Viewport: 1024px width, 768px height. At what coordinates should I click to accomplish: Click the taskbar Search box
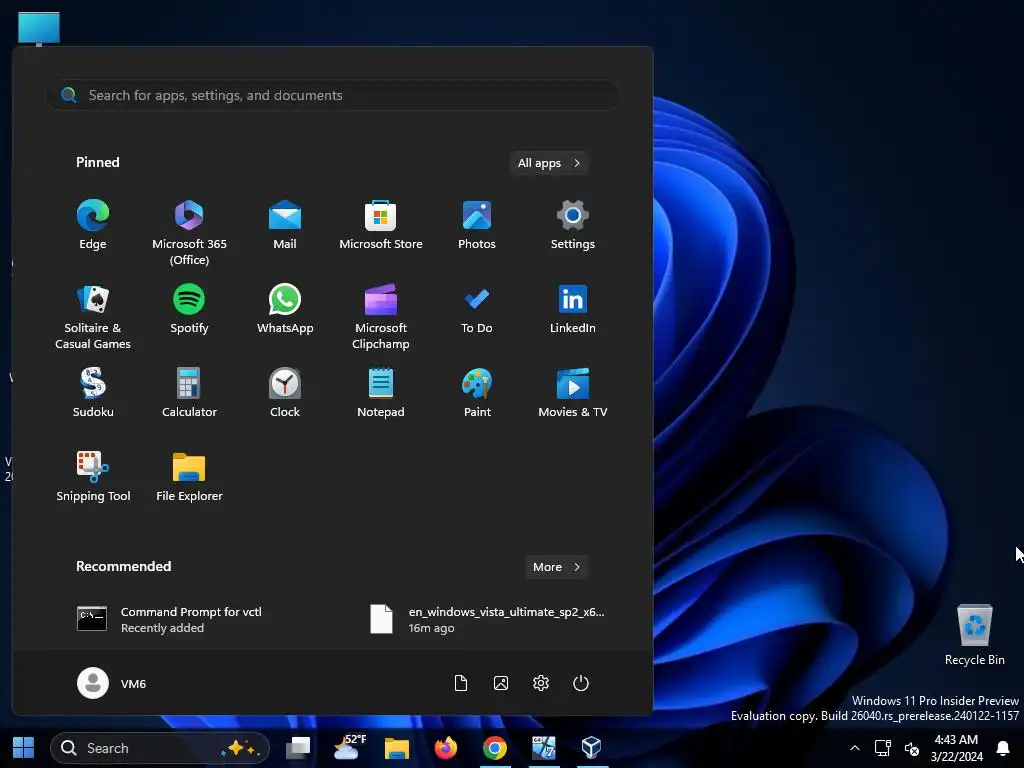(160, 748)
